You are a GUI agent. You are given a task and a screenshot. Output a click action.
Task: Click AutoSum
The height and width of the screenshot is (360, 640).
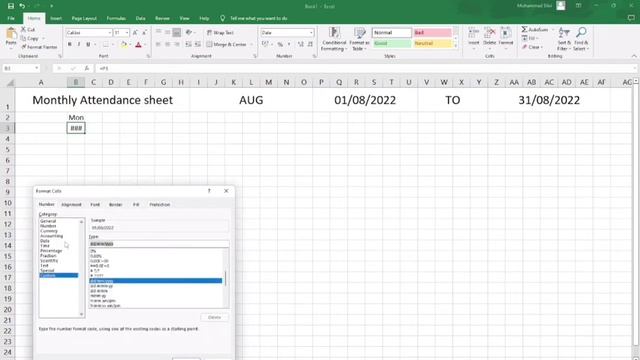point(536,29)
